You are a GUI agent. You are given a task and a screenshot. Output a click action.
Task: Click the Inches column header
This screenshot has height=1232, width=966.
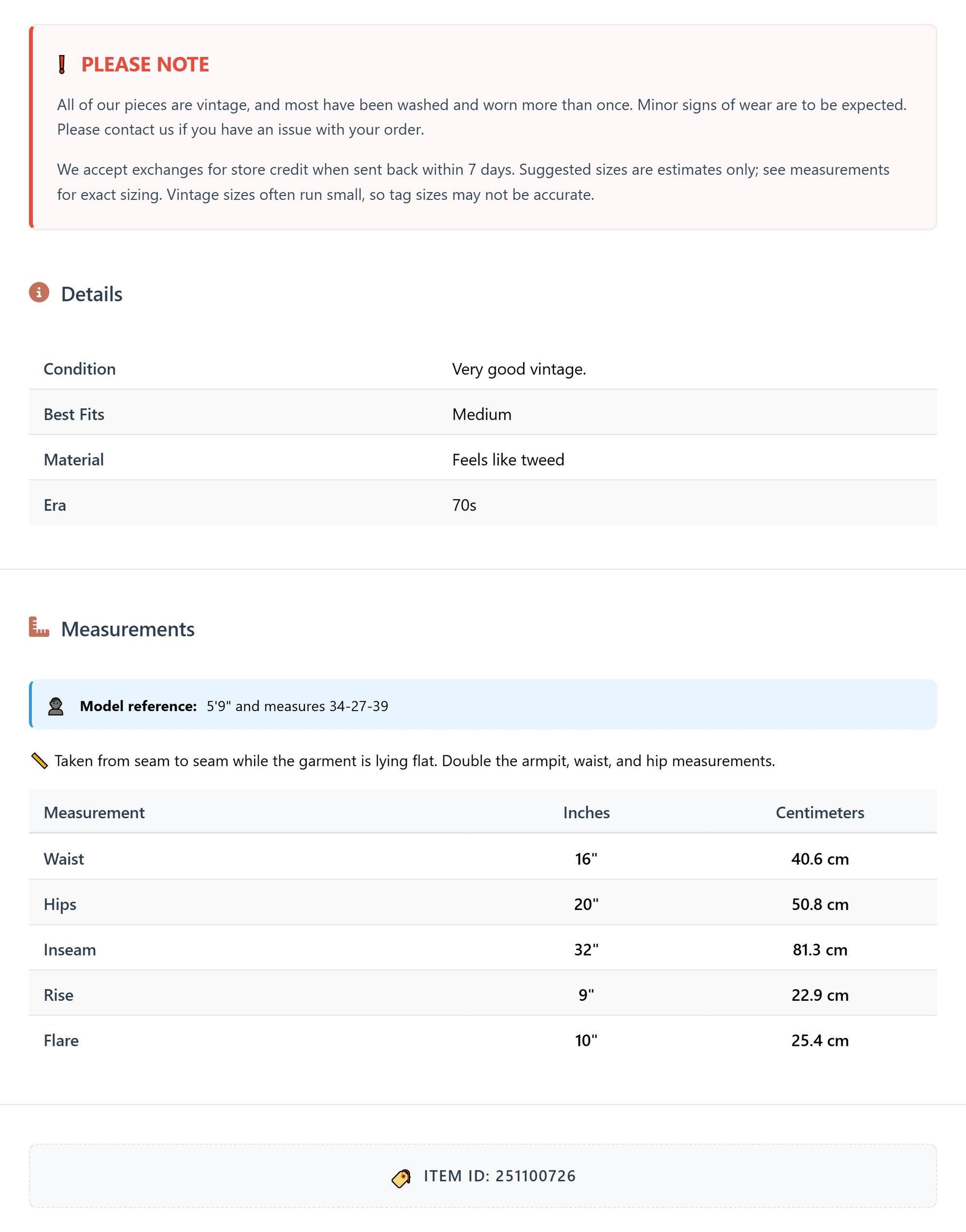point(587,812)
